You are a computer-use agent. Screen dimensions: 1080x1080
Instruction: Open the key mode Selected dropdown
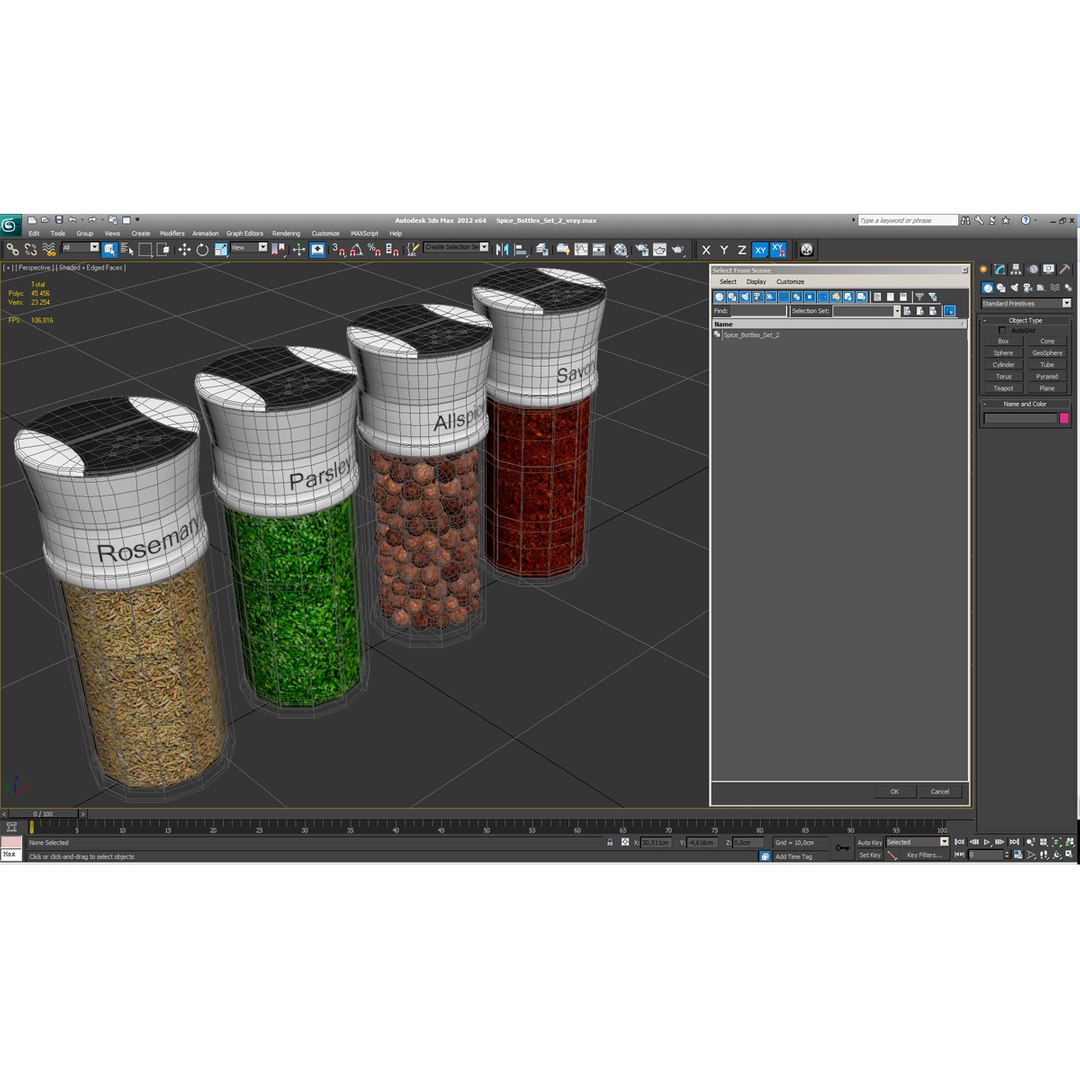917,842
